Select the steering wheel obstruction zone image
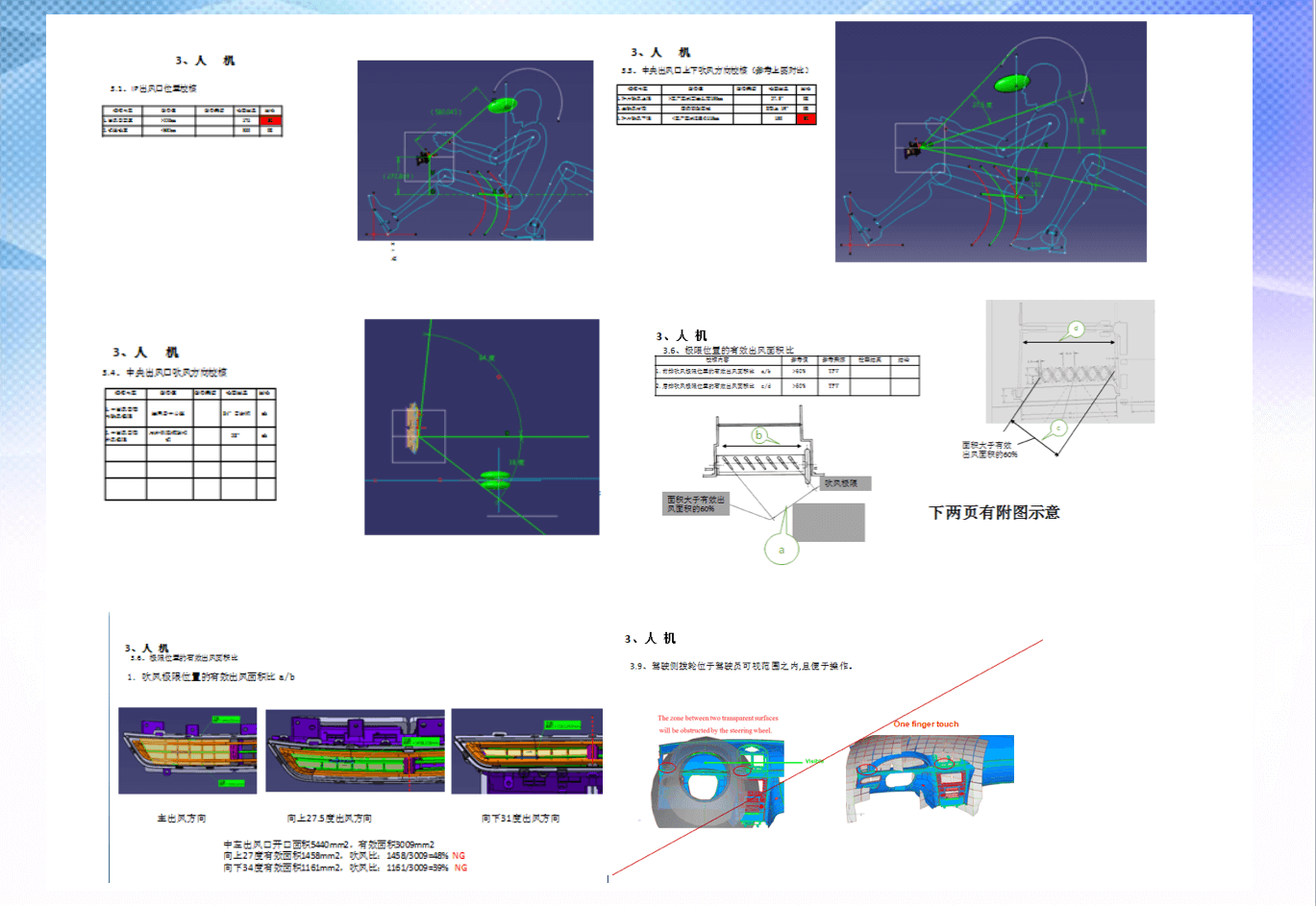This screenshot has width=1316, height=906. pyautogui.click(x=718, y=783)
